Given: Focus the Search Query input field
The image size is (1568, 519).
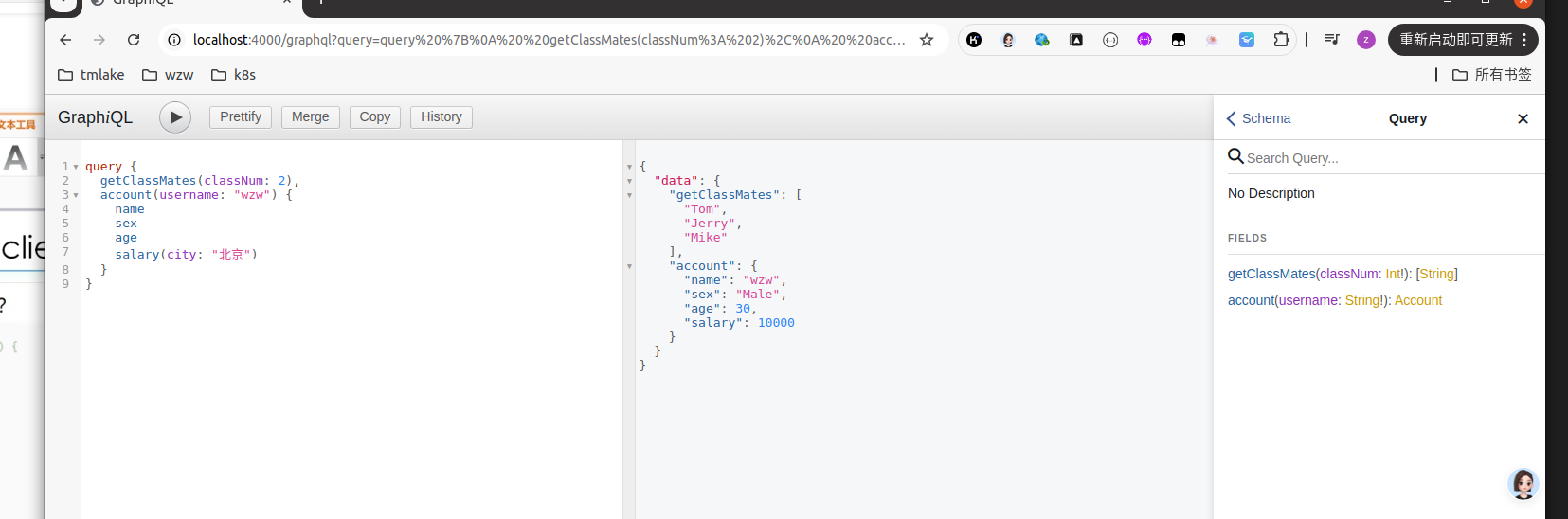Looking at the screenshot, I should click(x=1383, y=158).
